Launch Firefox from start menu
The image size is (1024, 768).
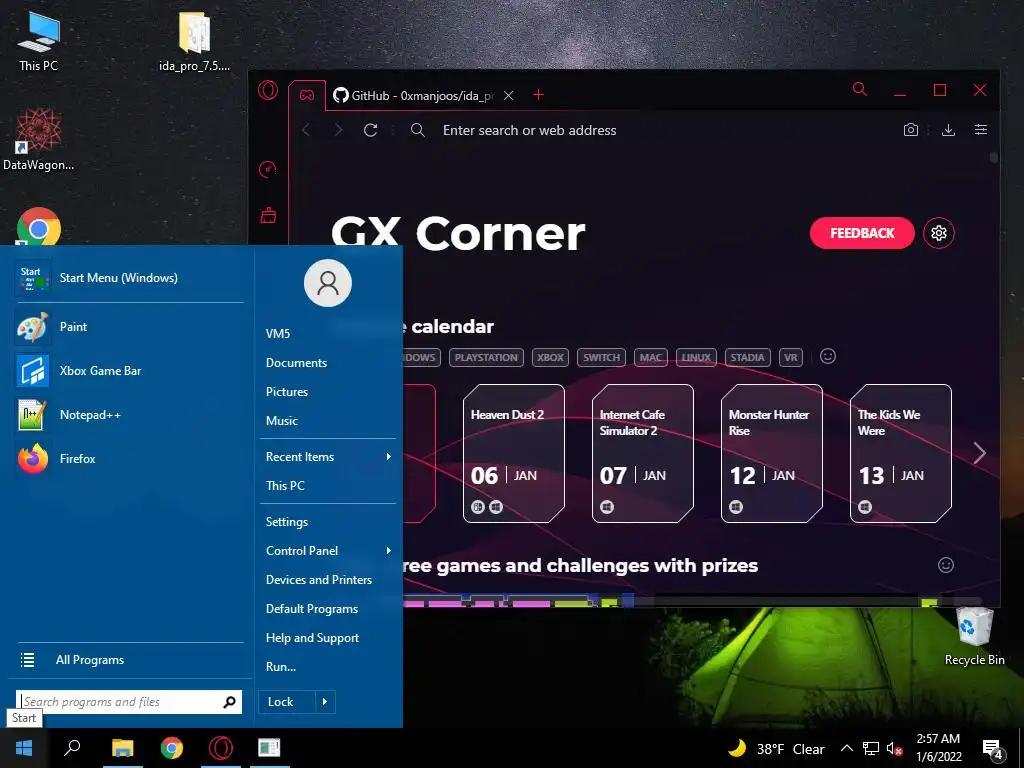pyautogui.click(x=130, y=458)
